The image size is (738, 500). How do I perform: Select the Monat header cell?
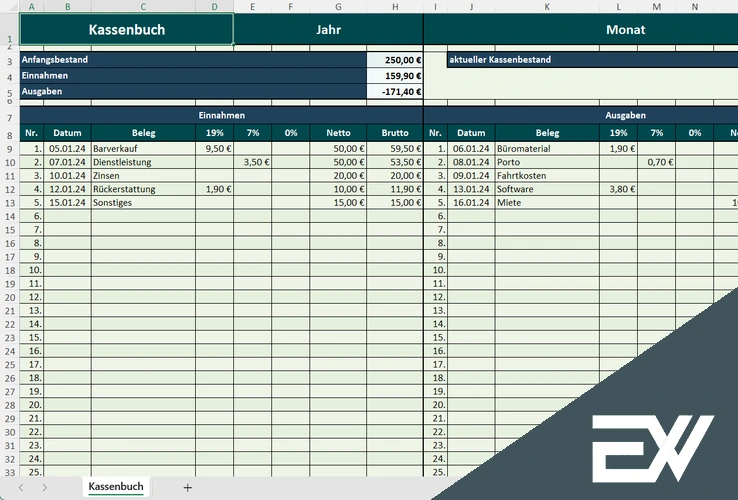tap(625, 29)
